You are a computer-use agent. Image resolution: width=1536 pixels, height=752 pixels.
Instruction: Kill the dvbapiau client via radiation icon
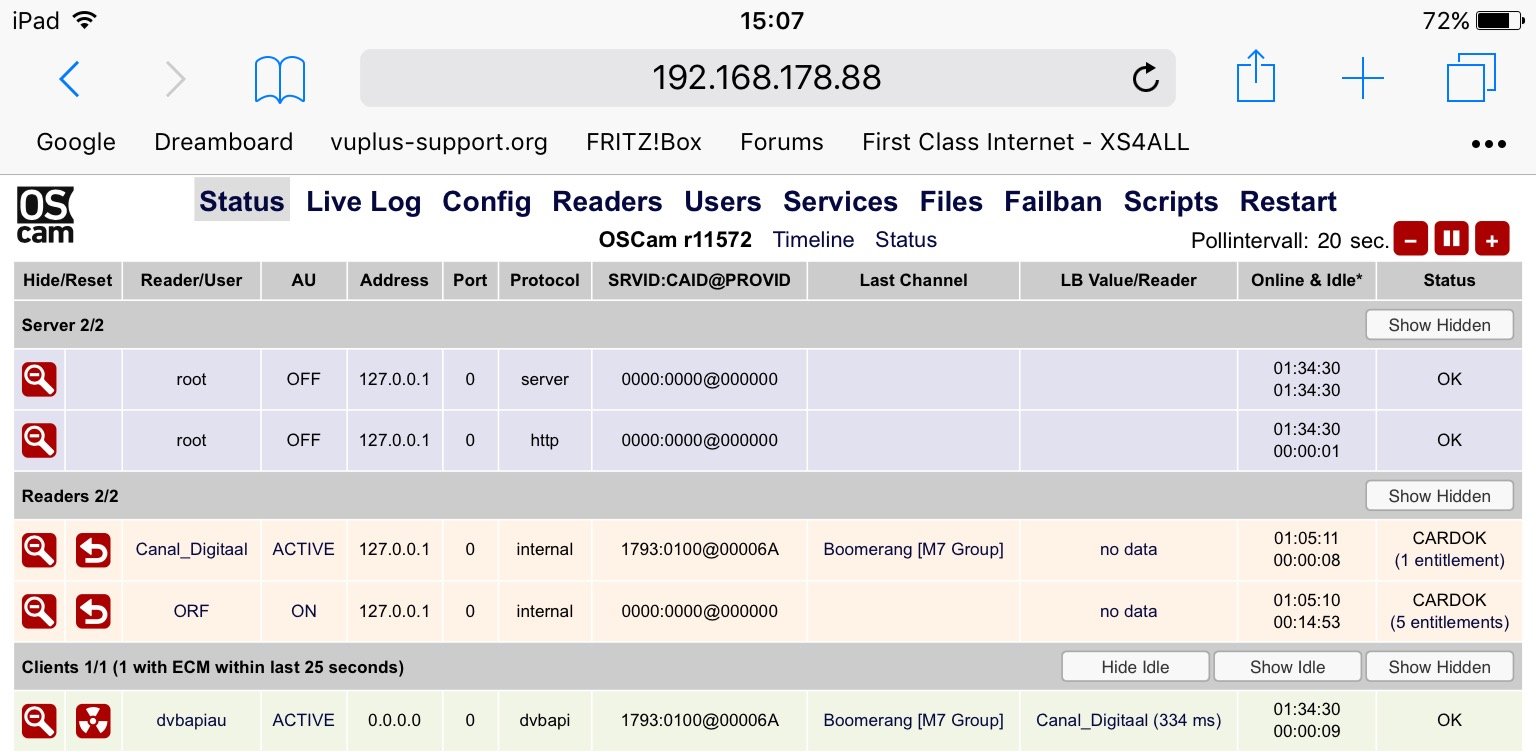93,720
